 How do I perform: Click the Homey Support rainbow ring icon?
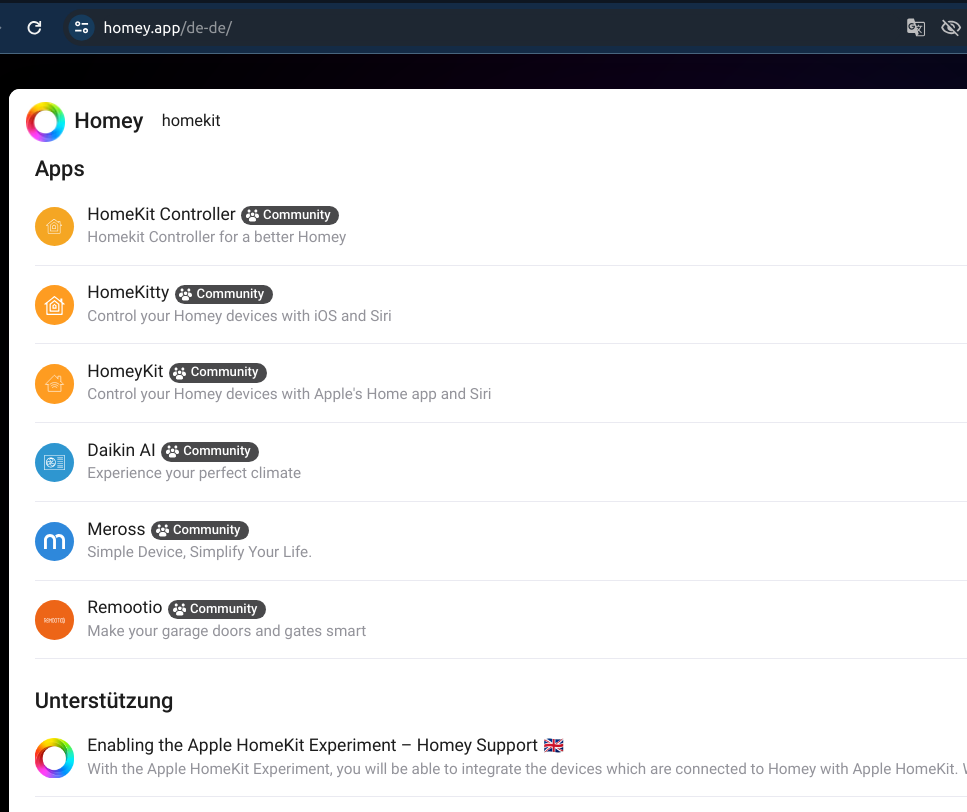click(54, 758)
